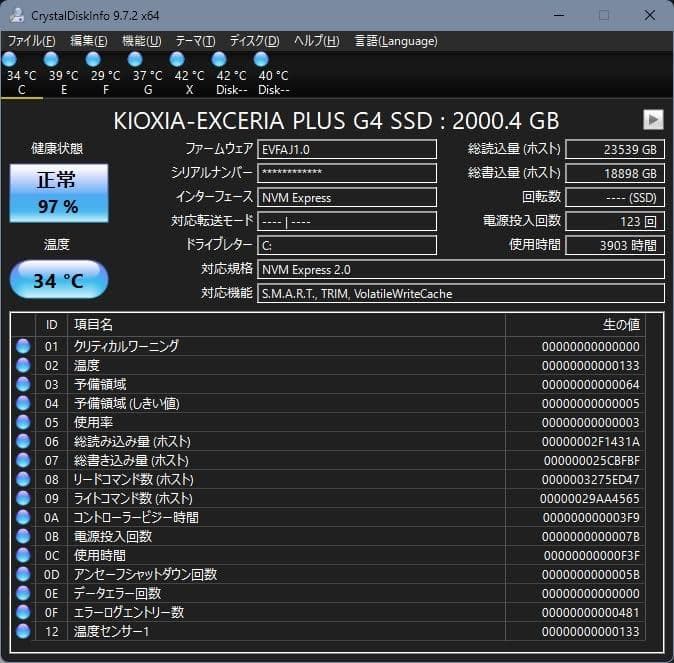Select the Disk-- tab at 40 °C

(273, 74)
